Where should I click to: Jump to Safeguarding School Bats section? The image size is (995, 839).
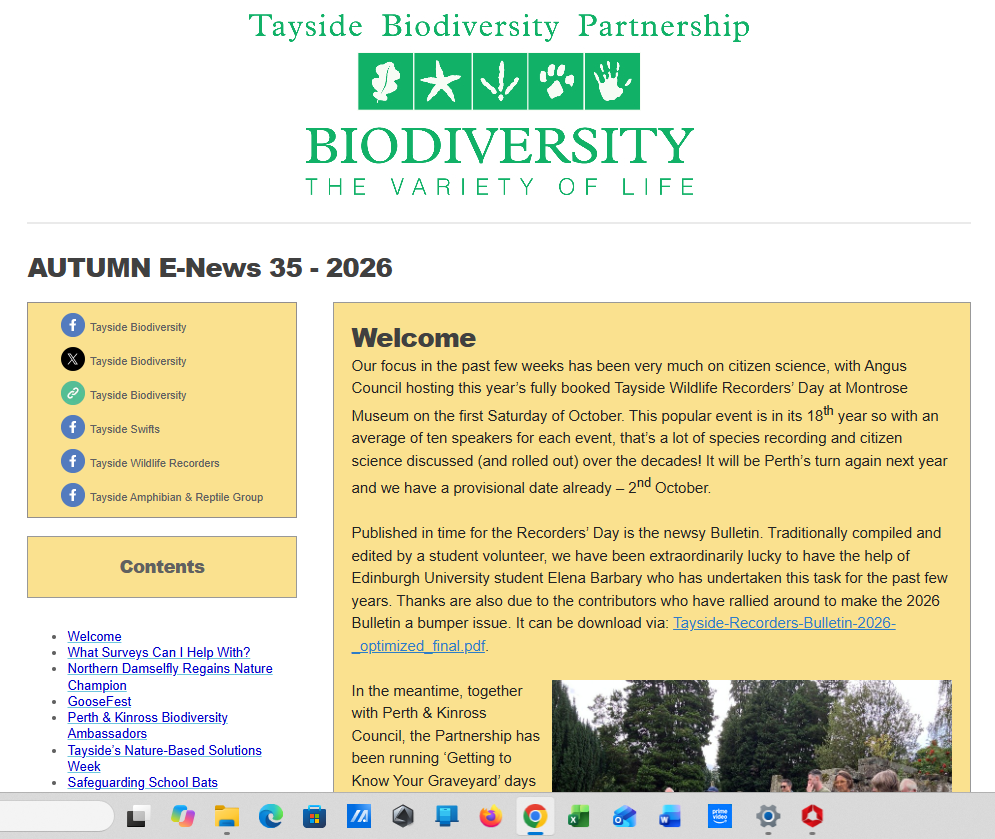[143, 783]
